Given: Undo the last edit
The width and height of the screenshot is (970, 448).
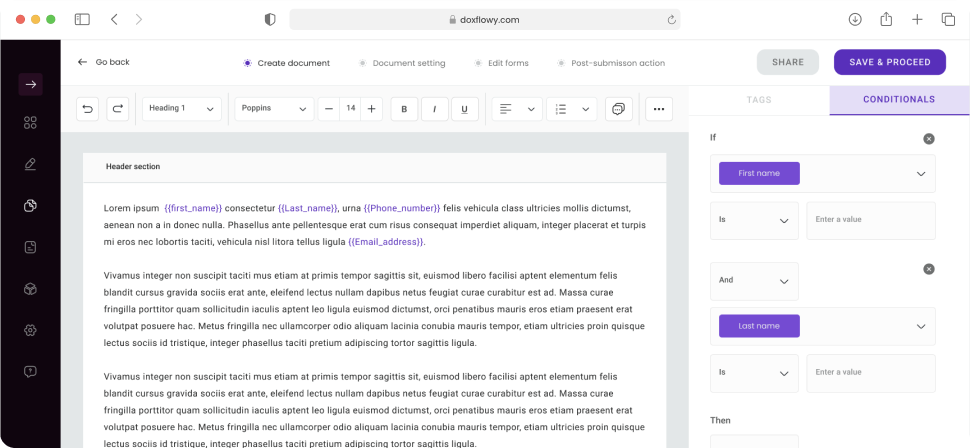Looking at the screenshot, I should (x=87, y=109).
